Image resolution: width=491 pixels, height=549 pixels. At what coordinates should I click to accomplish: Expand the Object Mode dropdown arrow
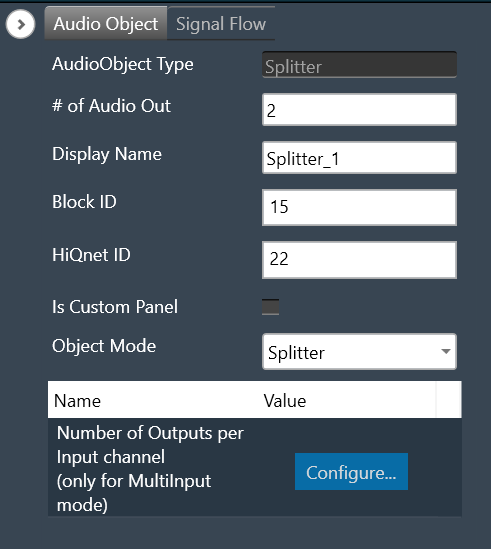[446, 352]
